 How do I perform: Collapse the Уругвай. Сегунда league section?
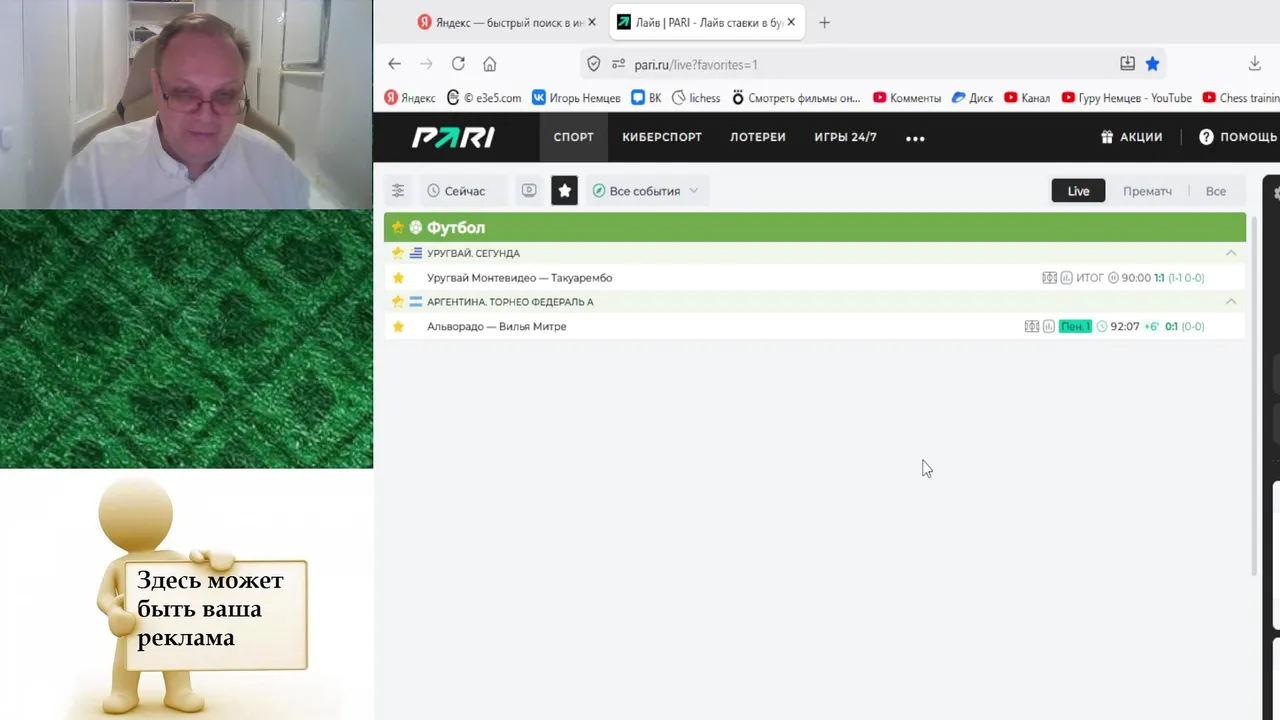point(1231,253)
